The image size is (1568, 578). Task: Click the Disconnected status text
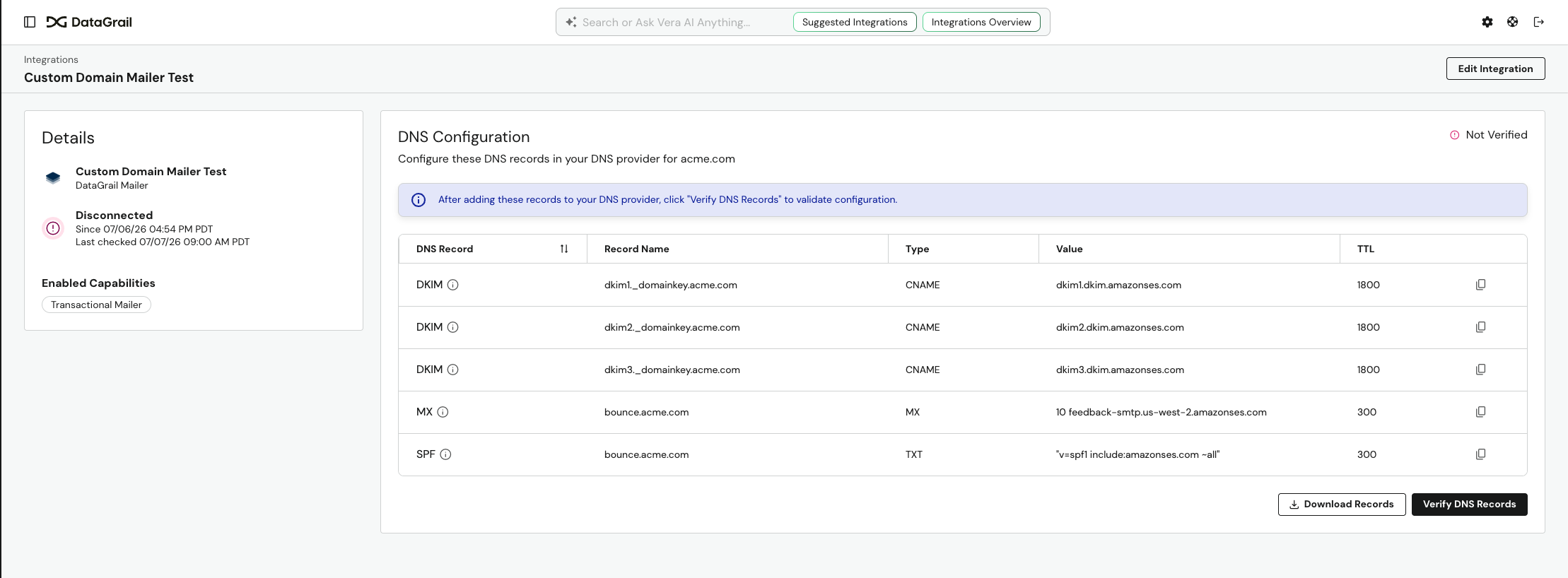click(x=115, y=216)
